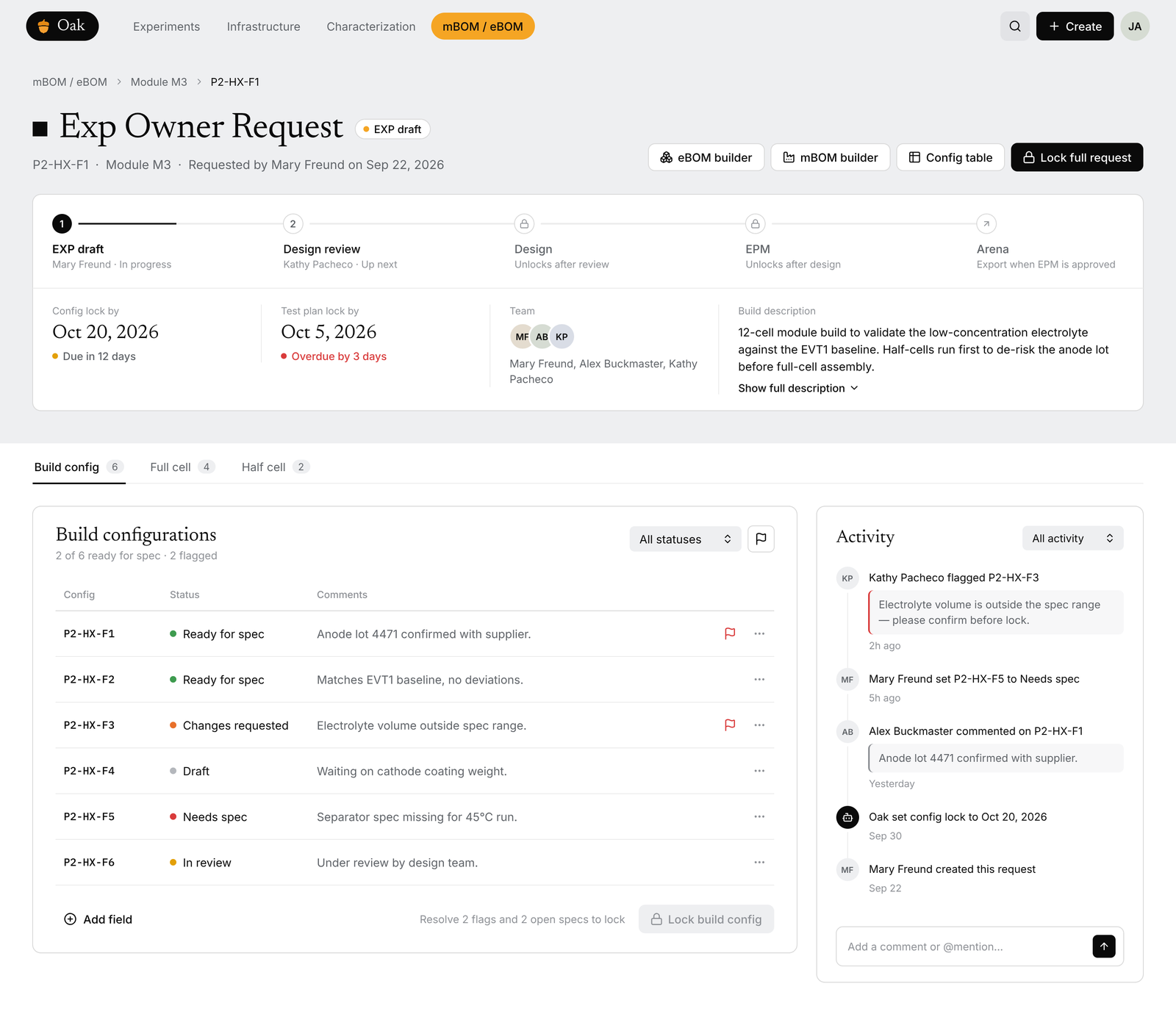1176x1028 pixels.
Task: Open the Infrastructure nav item
Action: [x=263, y=26]
